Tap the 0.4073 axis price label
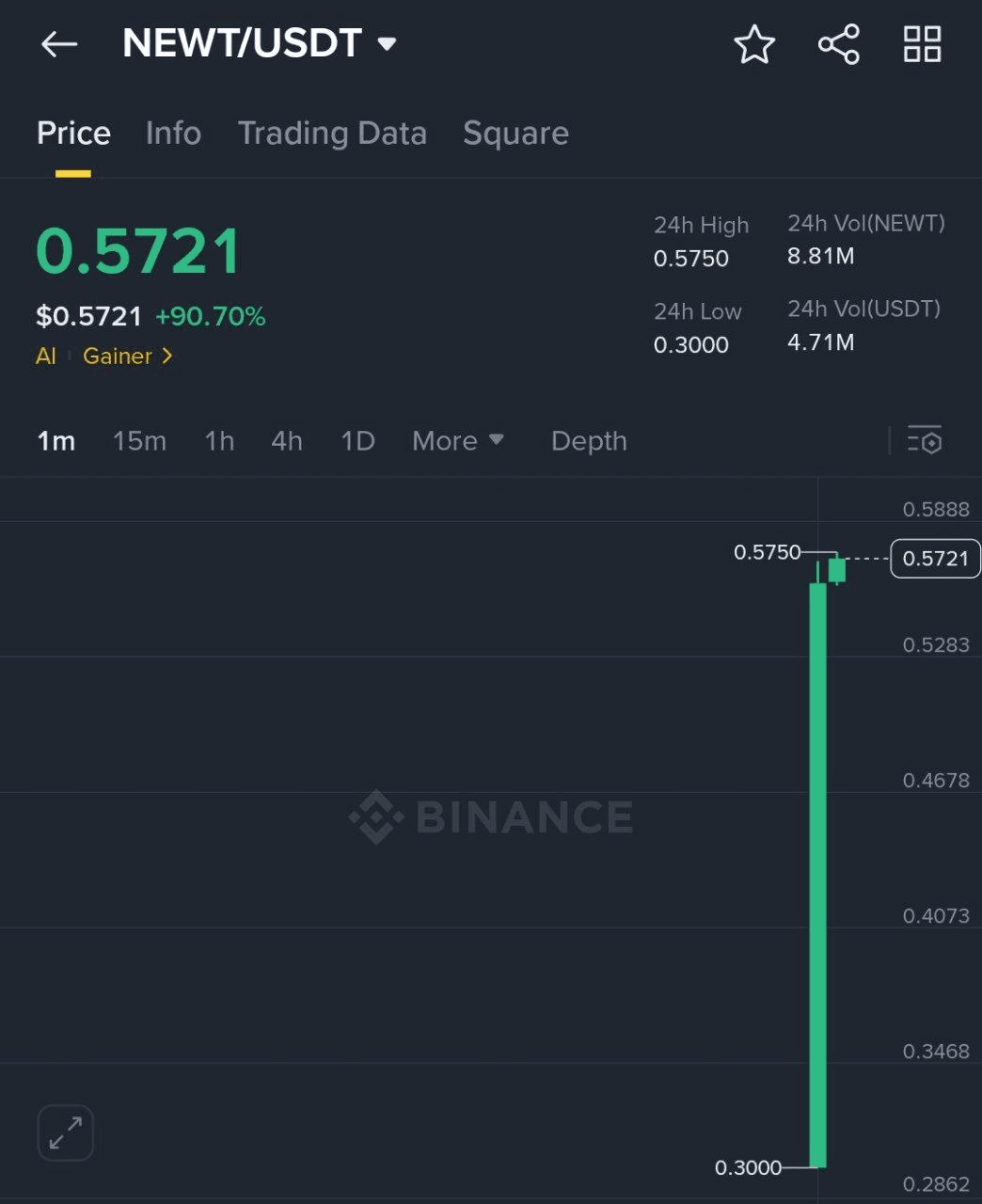This screenshot has height=1204, width=982. pyautogui.click(x=936, y=916)
